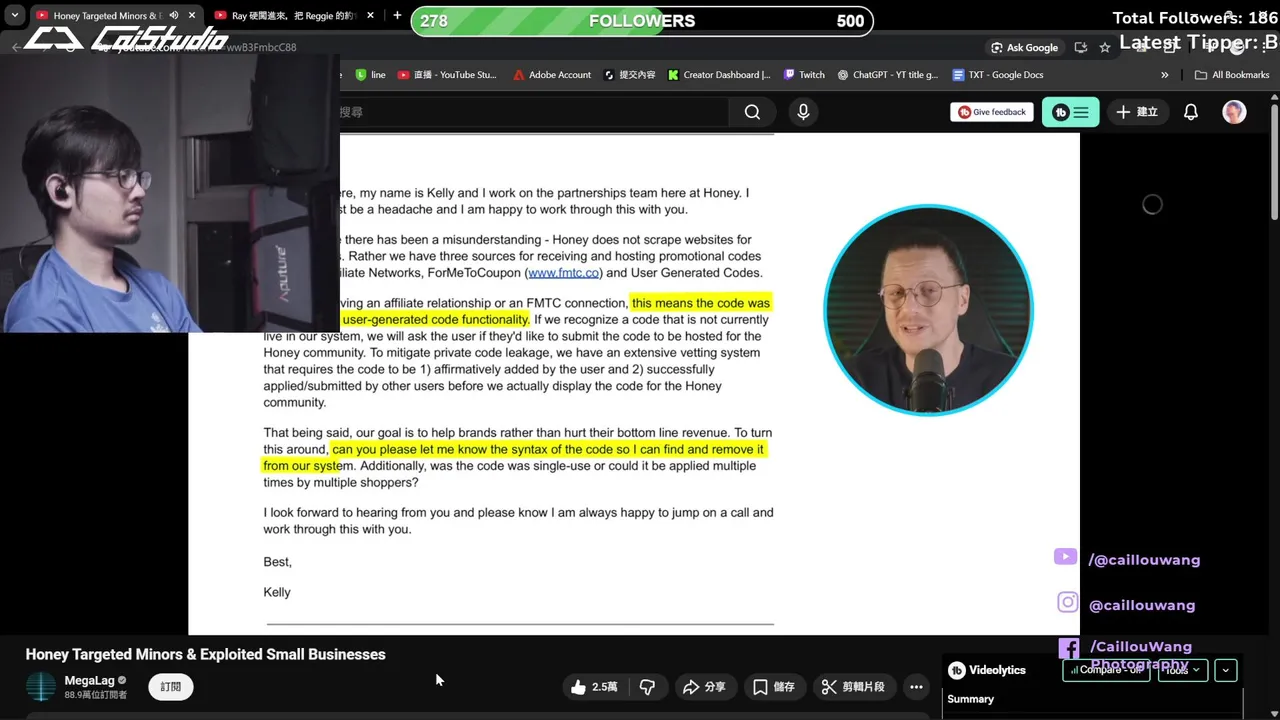Image resolution: width=1280 pixels, height=720 pixels.
Task: Click the 88.9萬位訂閱者 subscriber count
Action: pyautogui.click(x=96, y=695)
